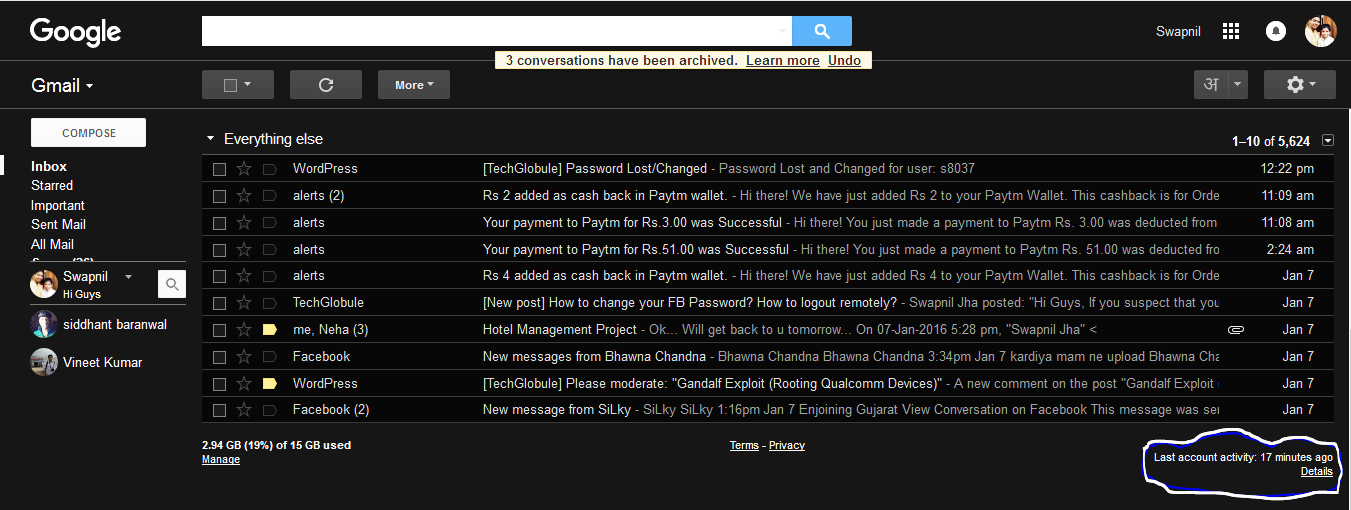Click the chat search magnifier icon
The image size is (1351, 510).
(x=172, y=285)
